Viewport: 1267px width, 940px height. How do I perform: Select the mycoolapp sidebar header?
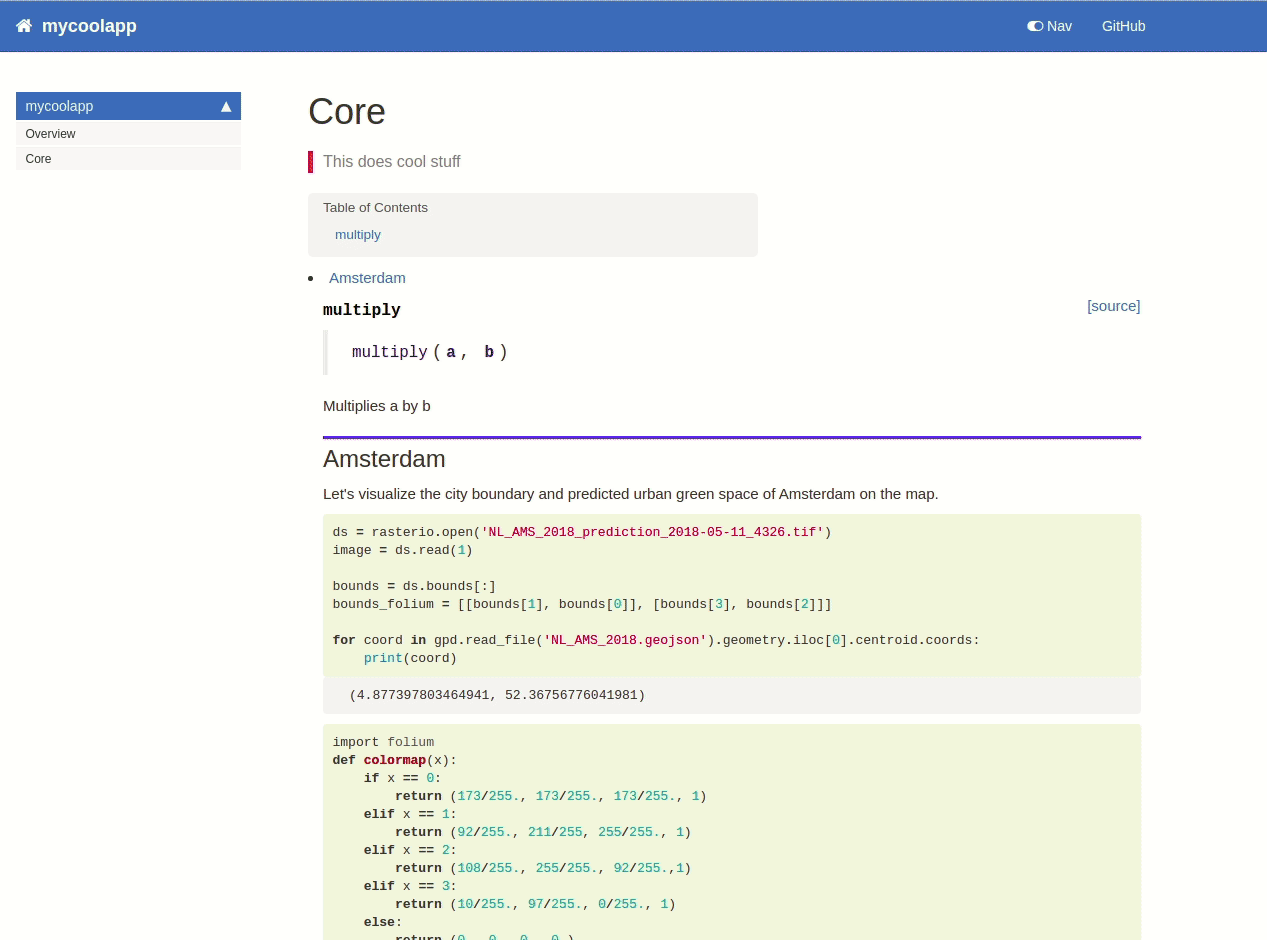128,106
